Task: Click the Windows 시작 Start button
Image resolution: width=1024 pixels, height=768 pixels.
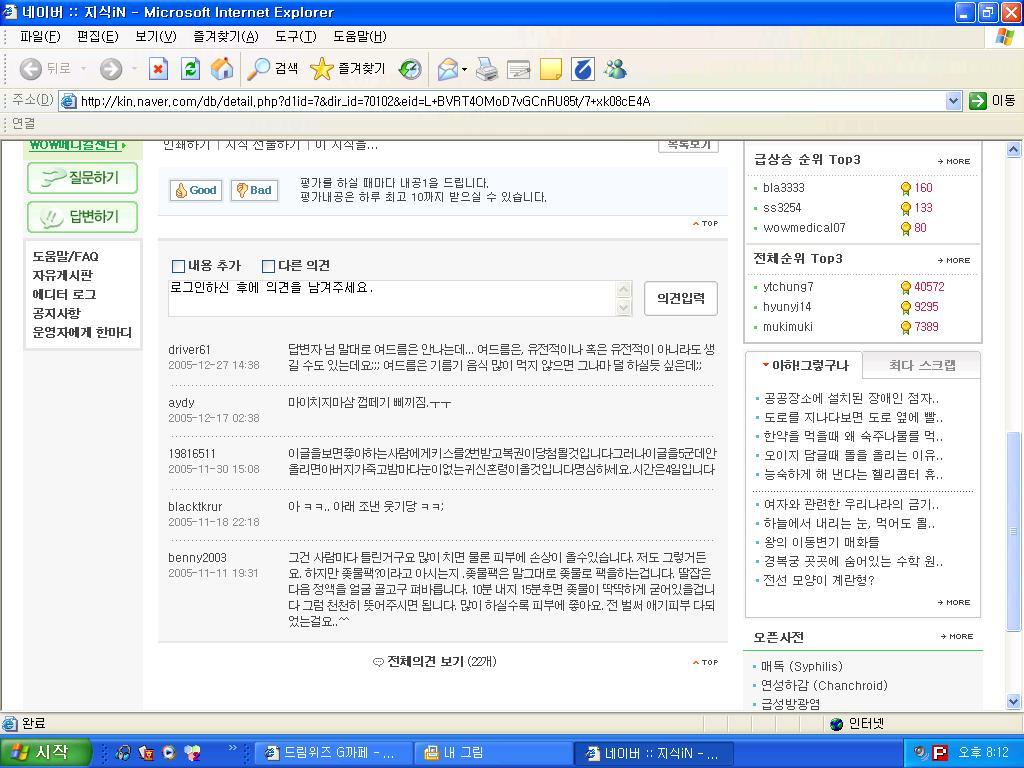Action: 47,753
